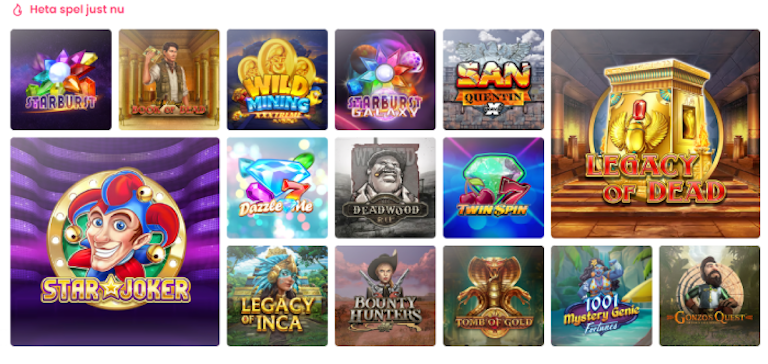The image size is (768, 364).
Task: Click the flame icon beside Heta spel
Action: (18, 10)
